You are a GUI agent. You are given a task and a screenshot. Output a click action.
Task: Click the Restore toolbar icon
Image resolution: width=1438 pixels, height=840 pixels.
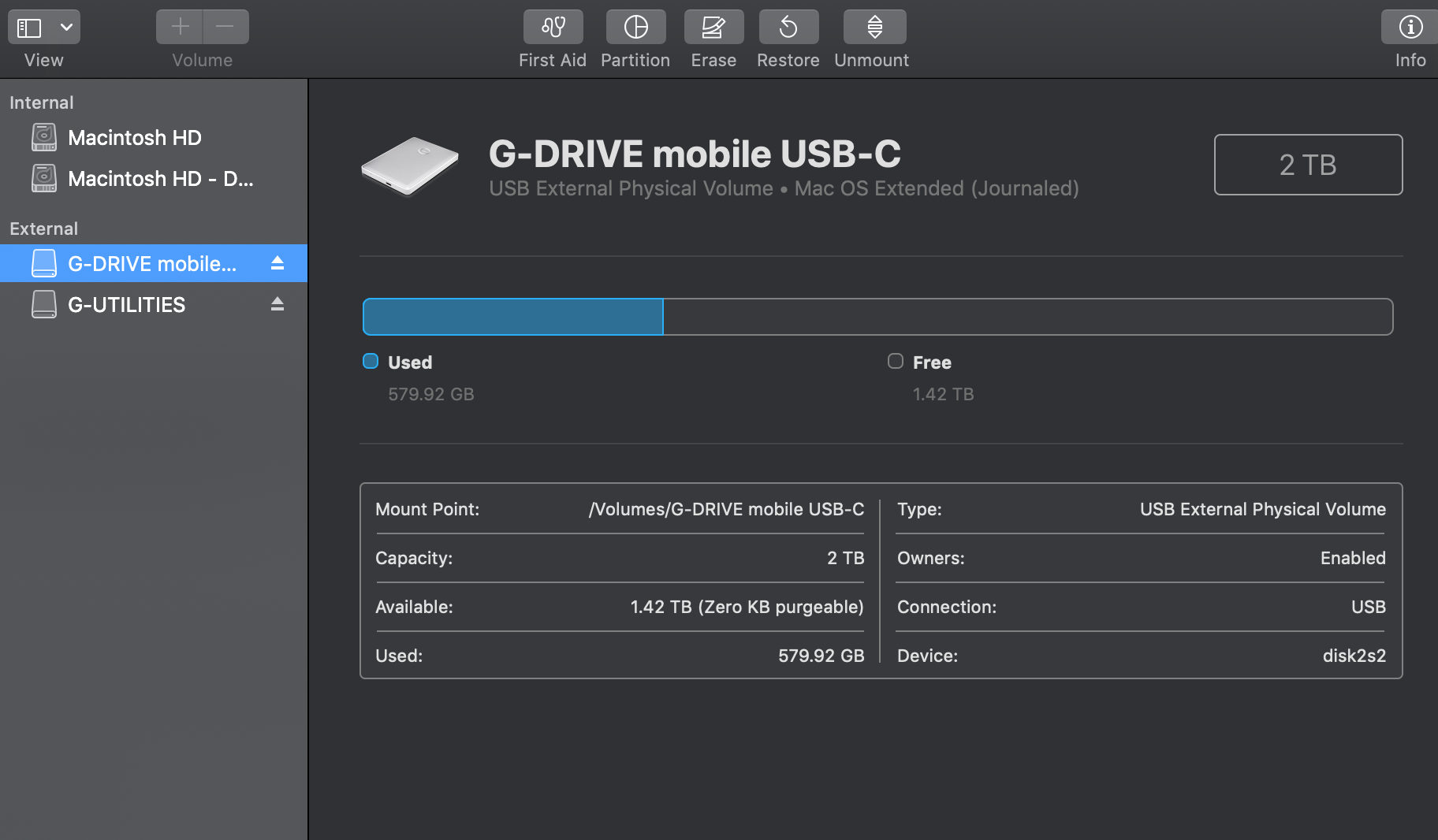point(788,27)
